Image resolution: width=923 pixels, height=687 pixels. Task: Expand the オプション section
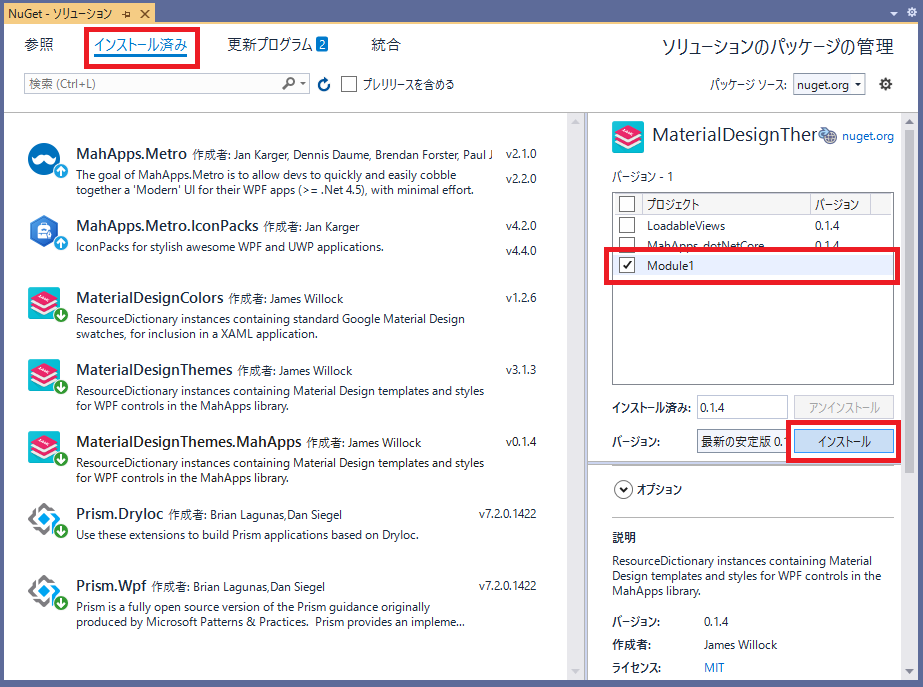(x=623, y=489)
